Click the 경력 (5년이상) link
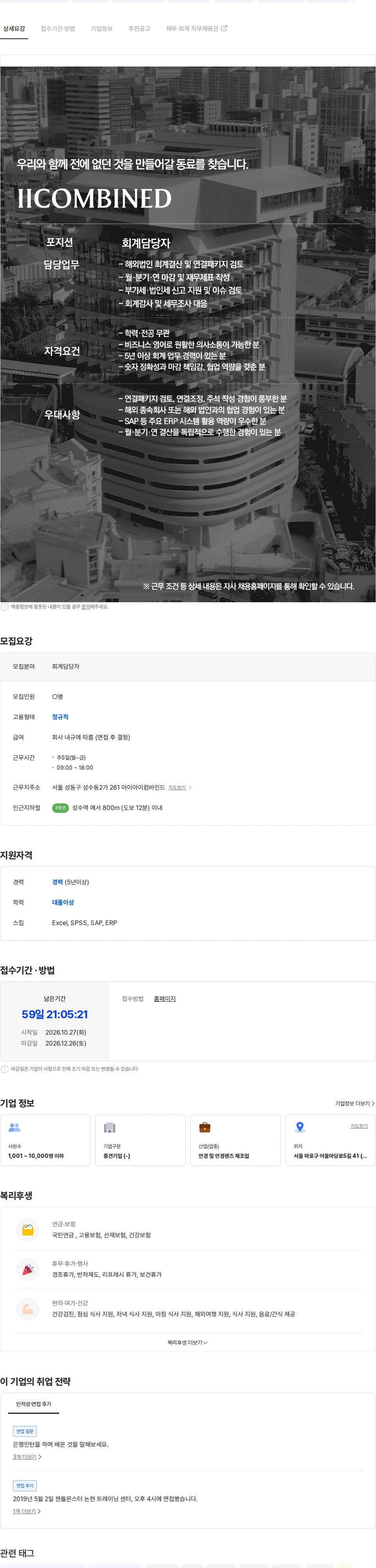The height and width of the screenshot is (1568, 376). [70, 882]
